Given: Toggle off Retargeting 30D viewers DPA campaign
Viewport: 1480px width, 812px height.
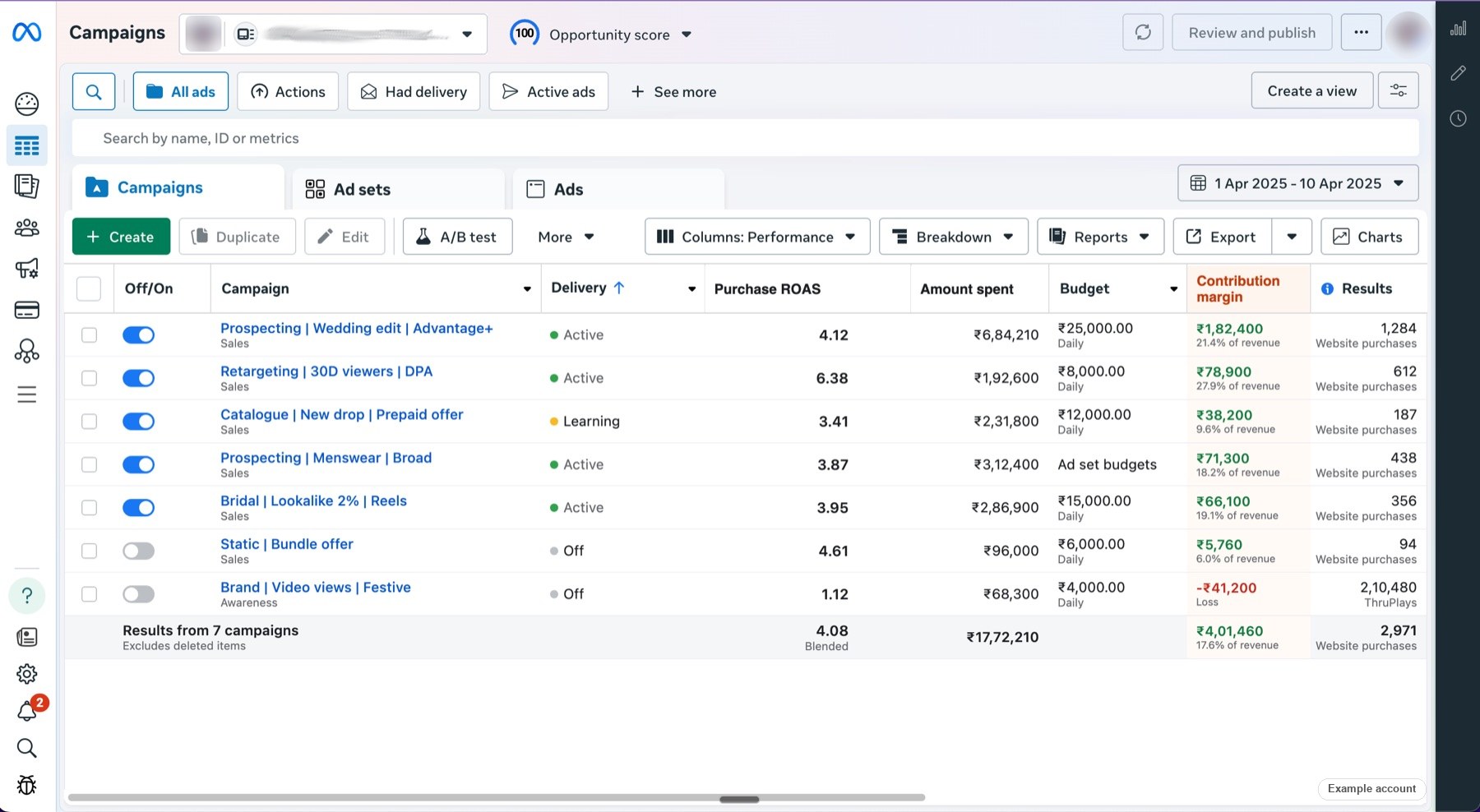Looking at the screenshot, I should [x=138, y=378].
